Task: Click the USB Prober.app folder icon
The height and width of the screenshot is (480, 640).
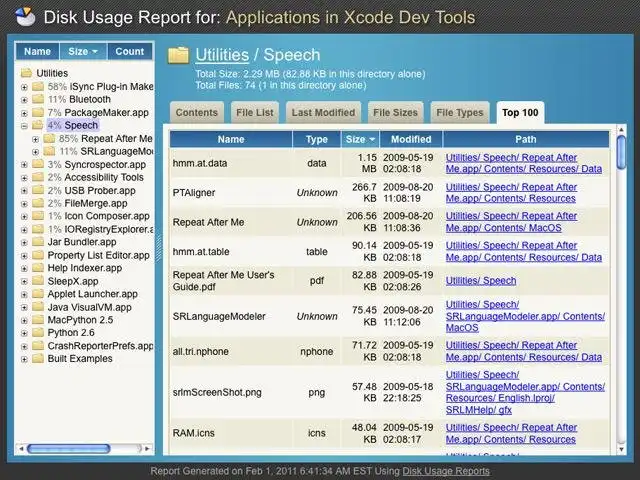Action: click(x=38, y=190)
